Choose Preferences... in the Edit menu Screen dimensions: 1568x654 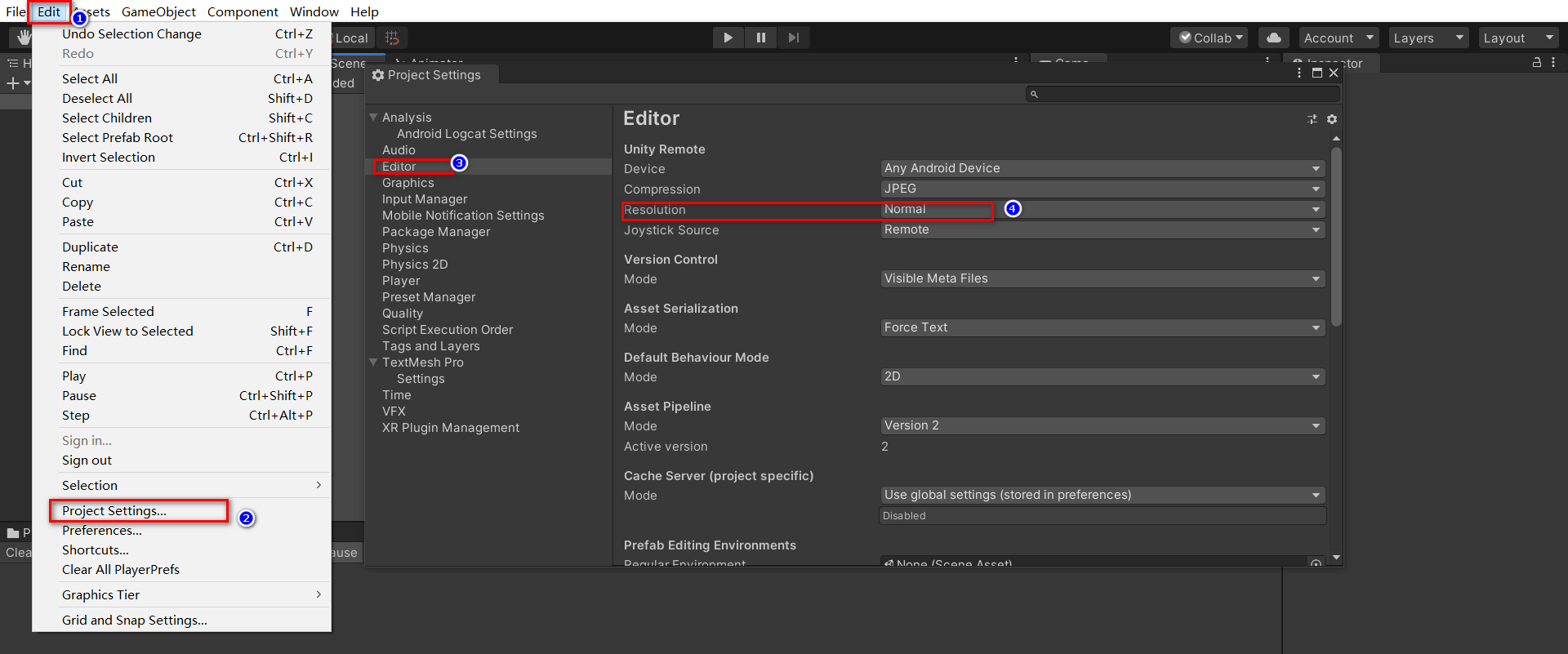[181, 531]
